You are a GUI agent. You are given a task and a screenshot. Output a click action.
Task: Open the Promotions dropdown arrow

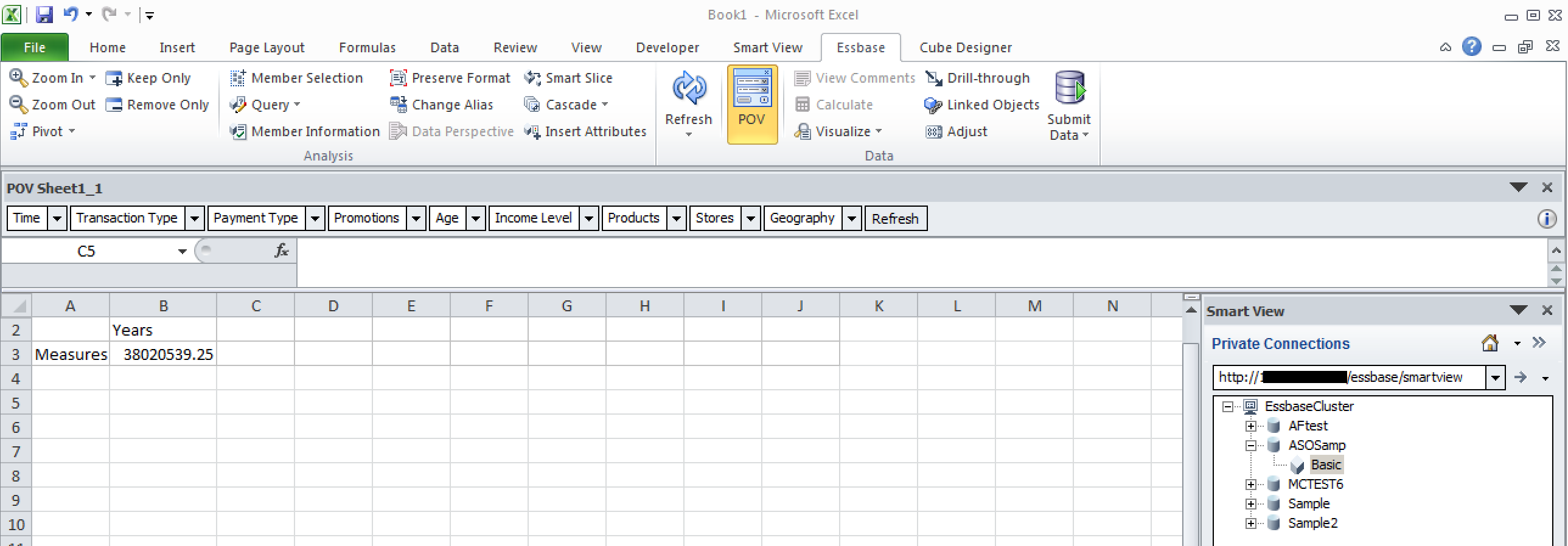click(x=416, y=218)
